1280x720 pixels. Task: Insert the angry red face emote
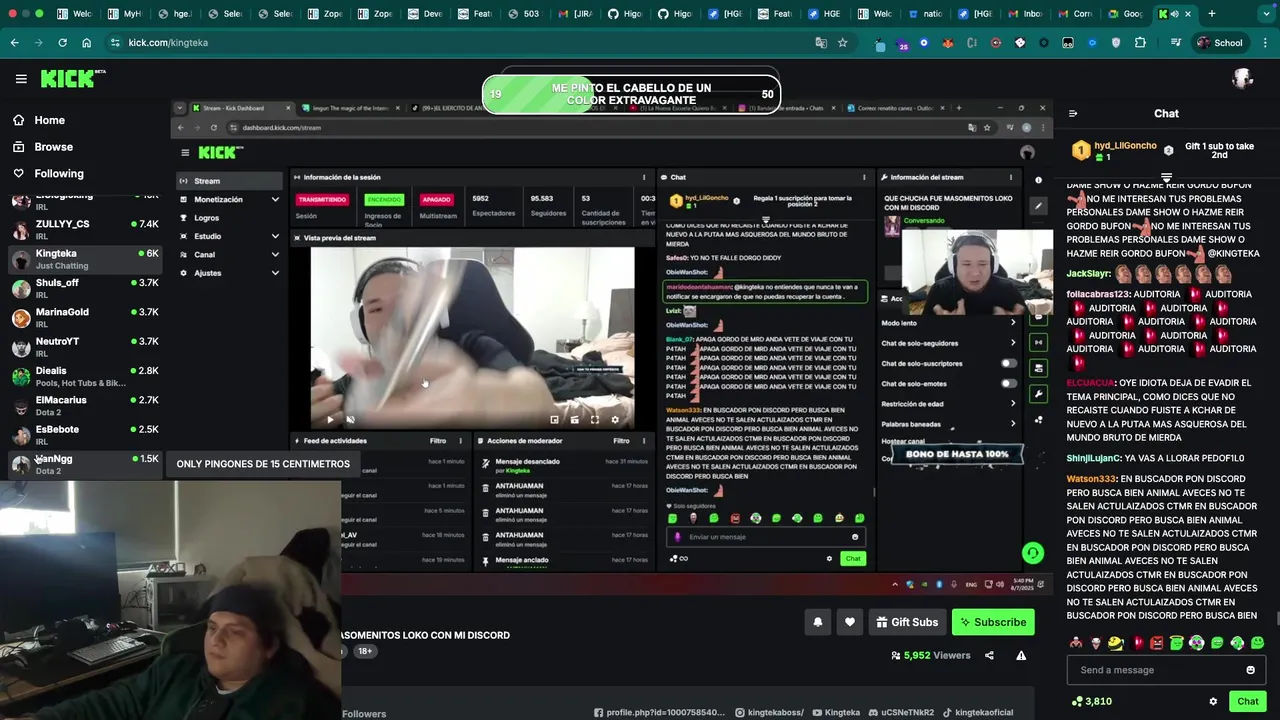(x=1157, y=643)
